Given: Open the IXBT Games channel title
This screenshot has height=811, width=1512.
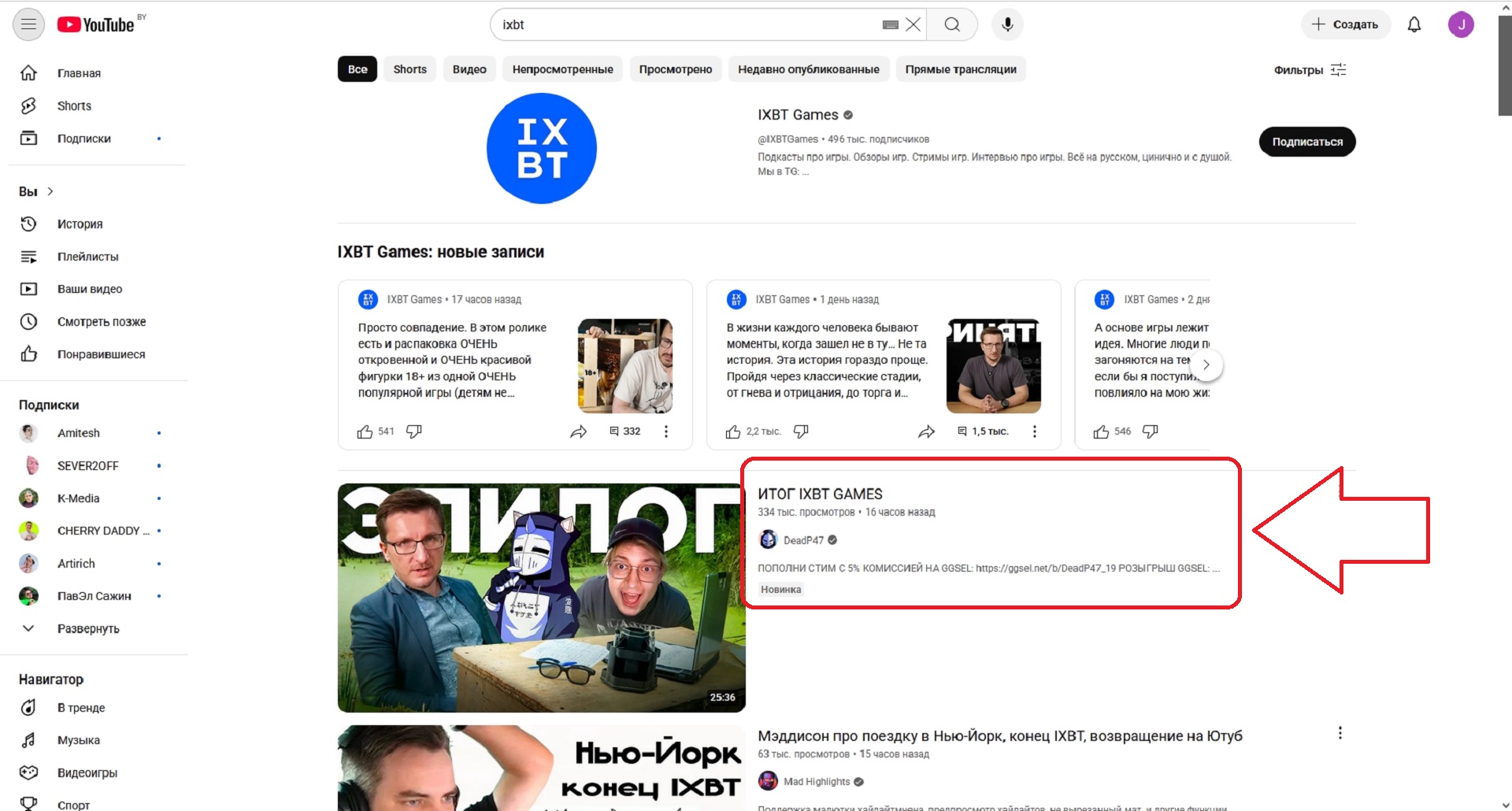Looking at the screenshot, I should point(798,115).
